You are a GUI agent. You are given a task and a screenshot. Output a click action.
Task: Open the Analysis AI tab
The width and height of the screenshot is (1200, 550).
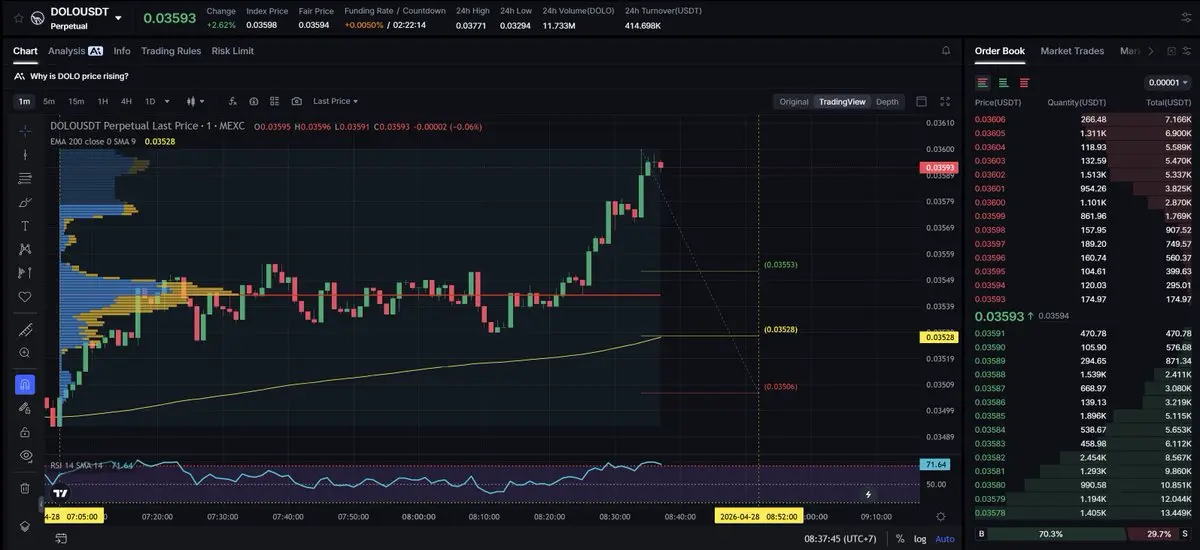coord(75,51)
